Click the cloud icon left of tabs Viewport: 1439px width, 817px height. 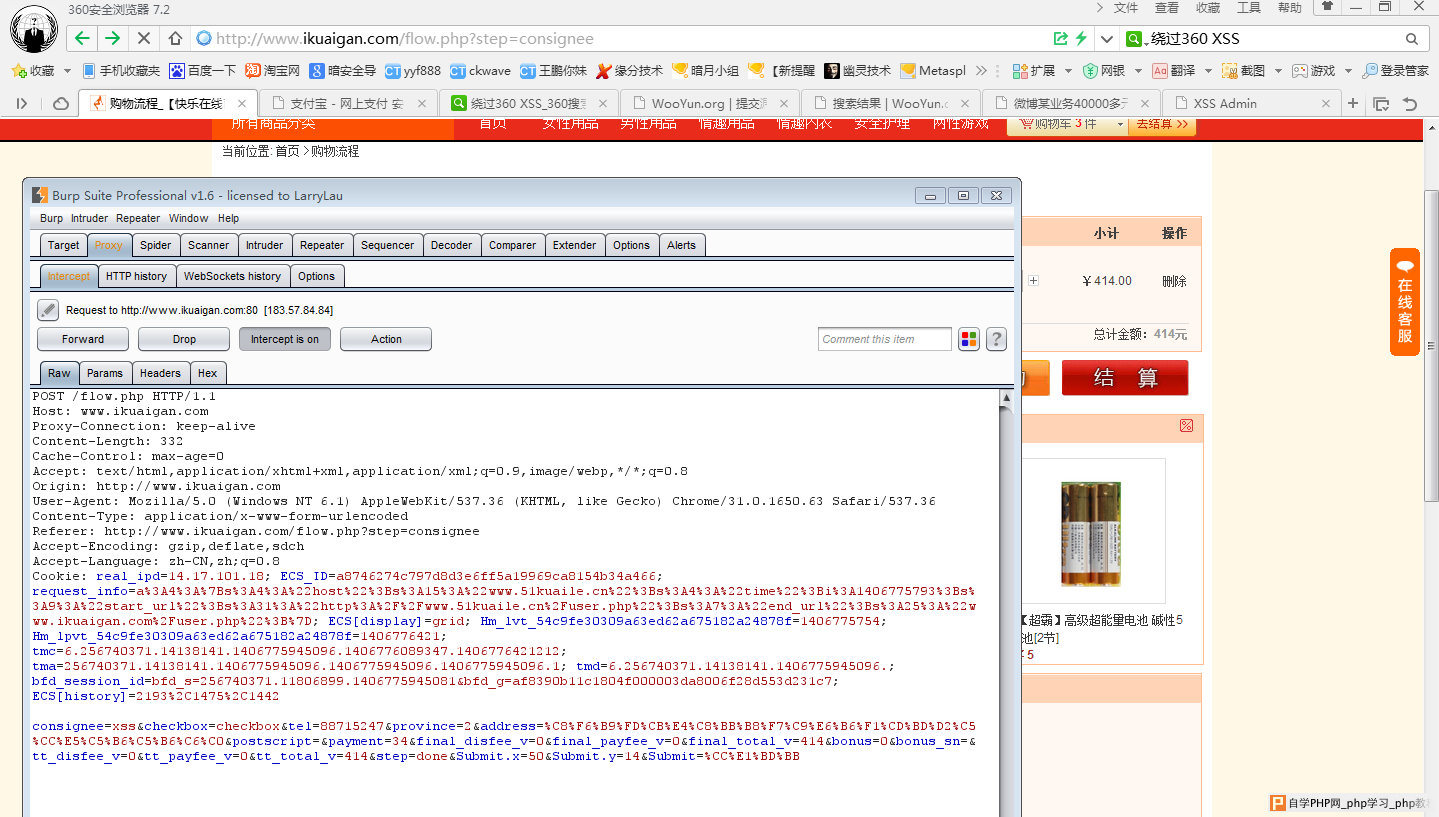click(61, 103)
